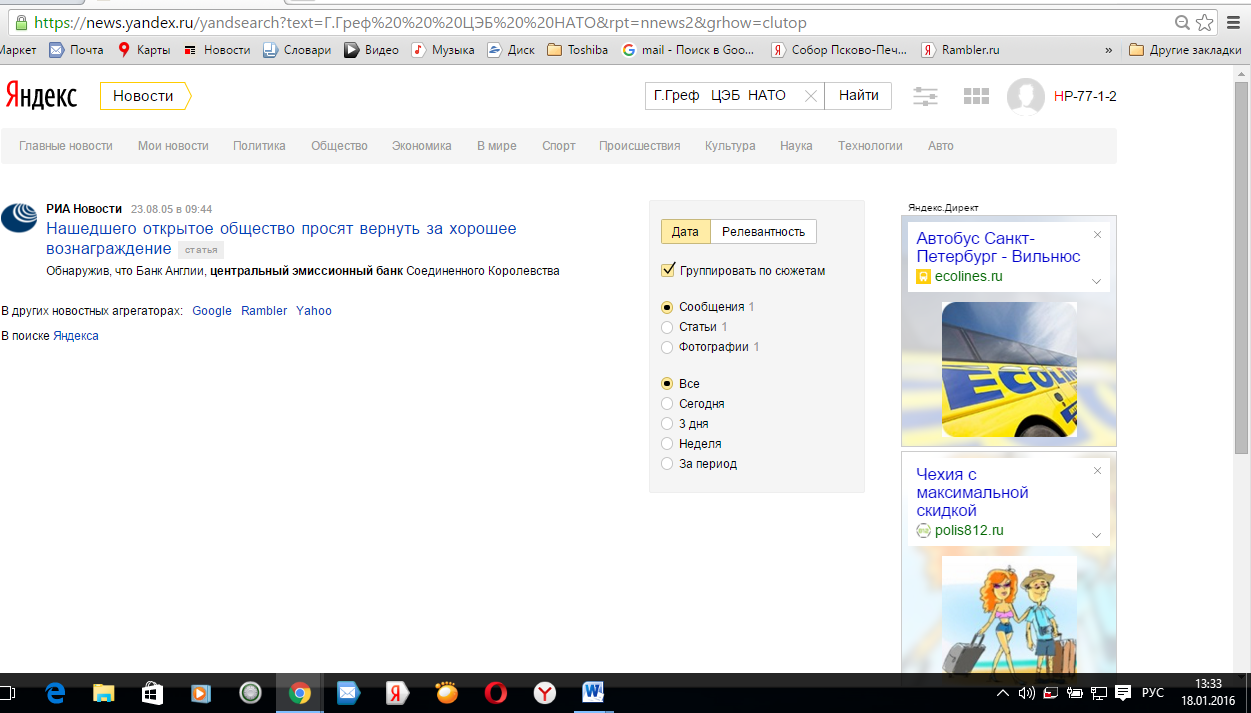Screen dimensions: 1251x713
Task: Select the Фотографии radio button
Action: click(667, 347)
